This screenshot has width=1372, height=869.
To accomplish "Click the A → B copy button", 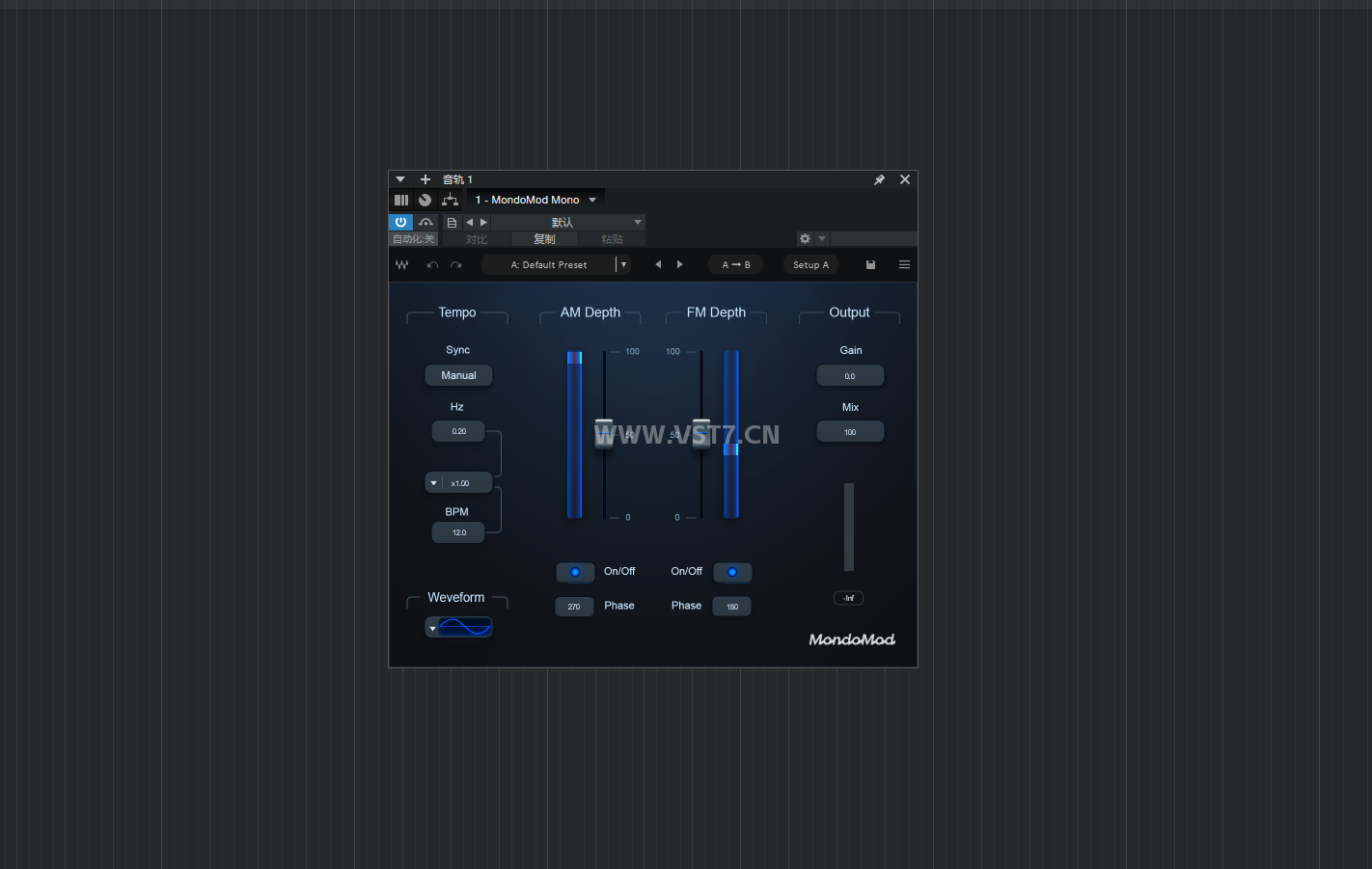I will [736, 264].
